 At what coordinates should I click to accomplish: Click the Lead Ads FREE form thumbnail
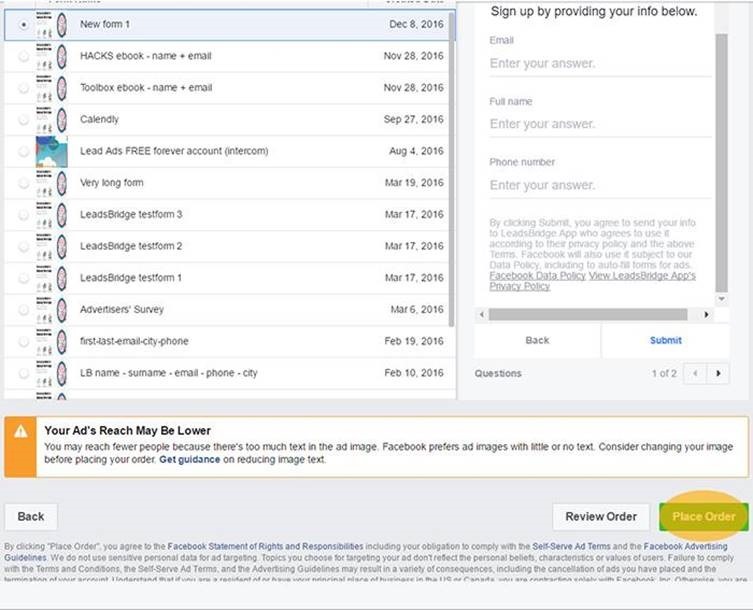[x=51, y=151]
